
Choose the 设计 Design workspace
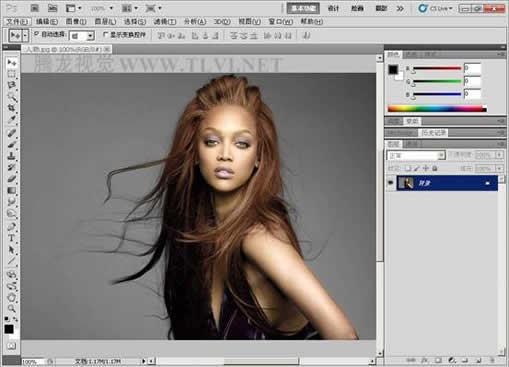(x=333, y=8)
